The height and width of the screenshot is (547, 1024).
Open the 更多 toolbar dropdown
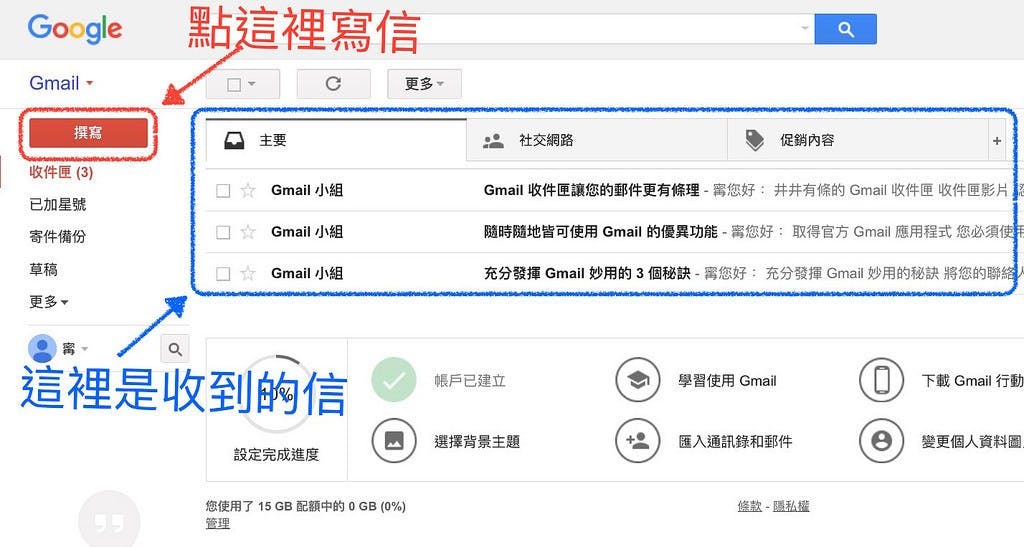pos(424,84)
